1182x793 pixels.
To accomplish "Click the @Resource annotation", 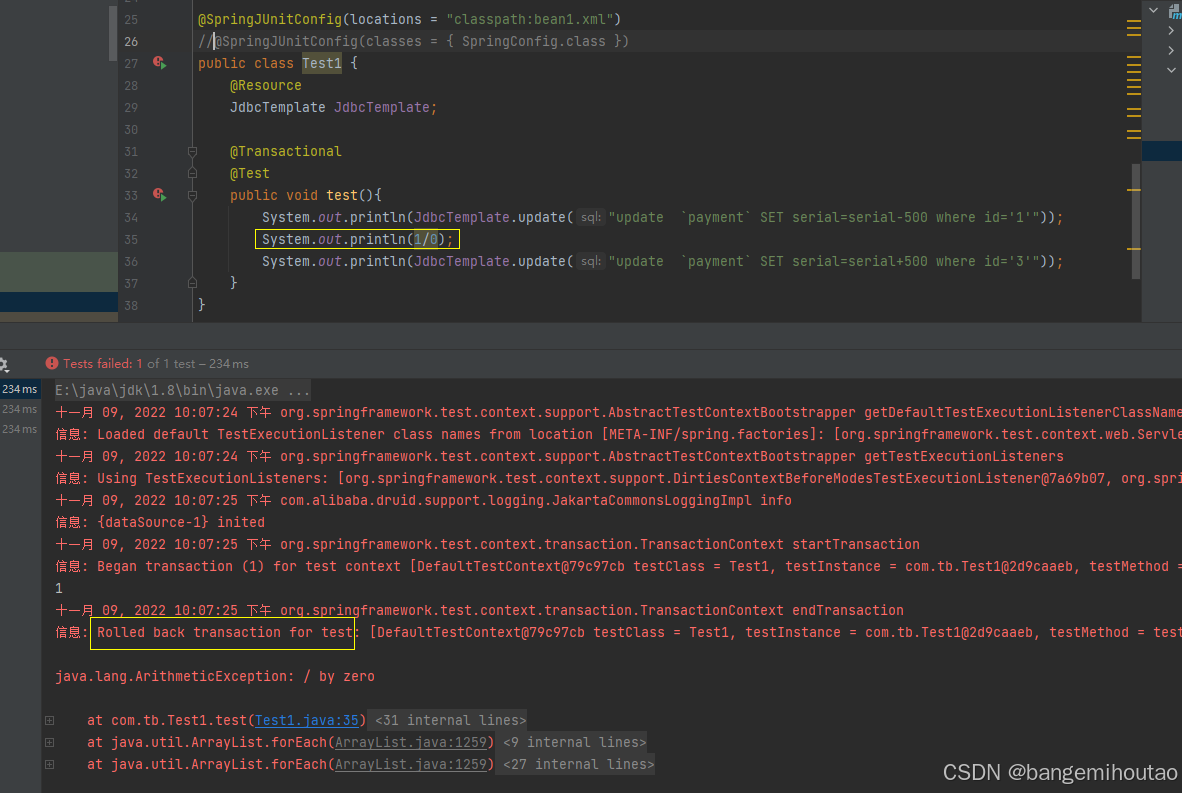I will pos(265,85).
